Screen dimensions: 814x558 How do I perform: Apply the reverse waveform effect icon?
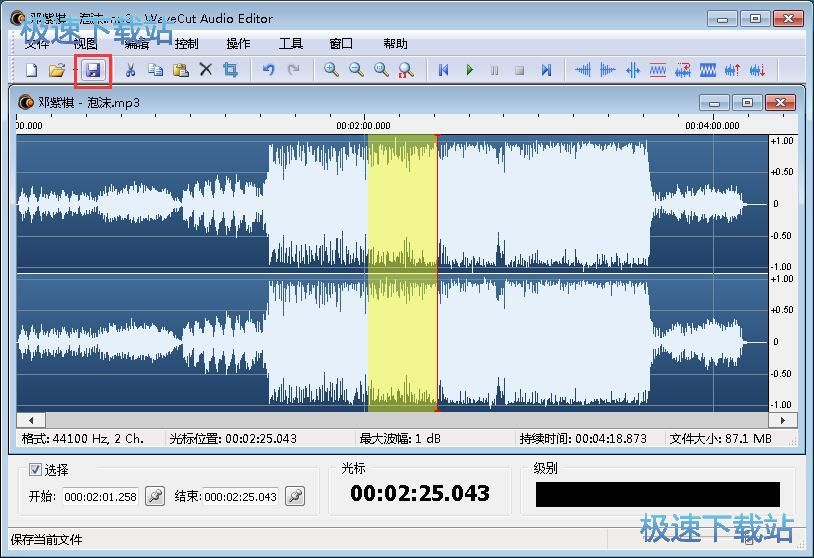point(683,70)
